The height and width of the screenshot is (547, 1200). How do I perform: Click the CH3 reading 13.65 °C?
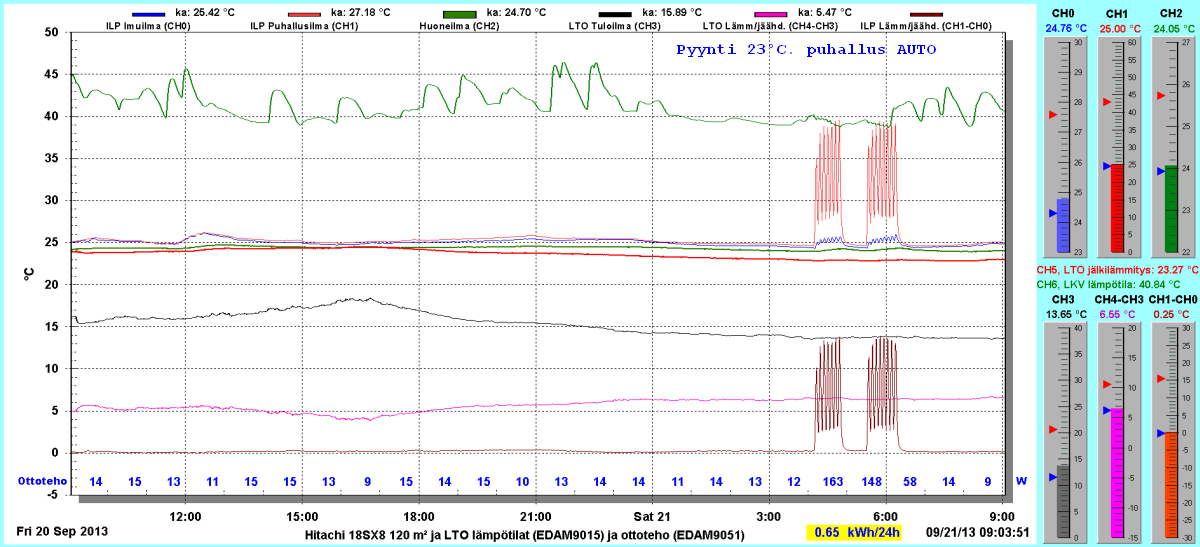pos(1064,313)
